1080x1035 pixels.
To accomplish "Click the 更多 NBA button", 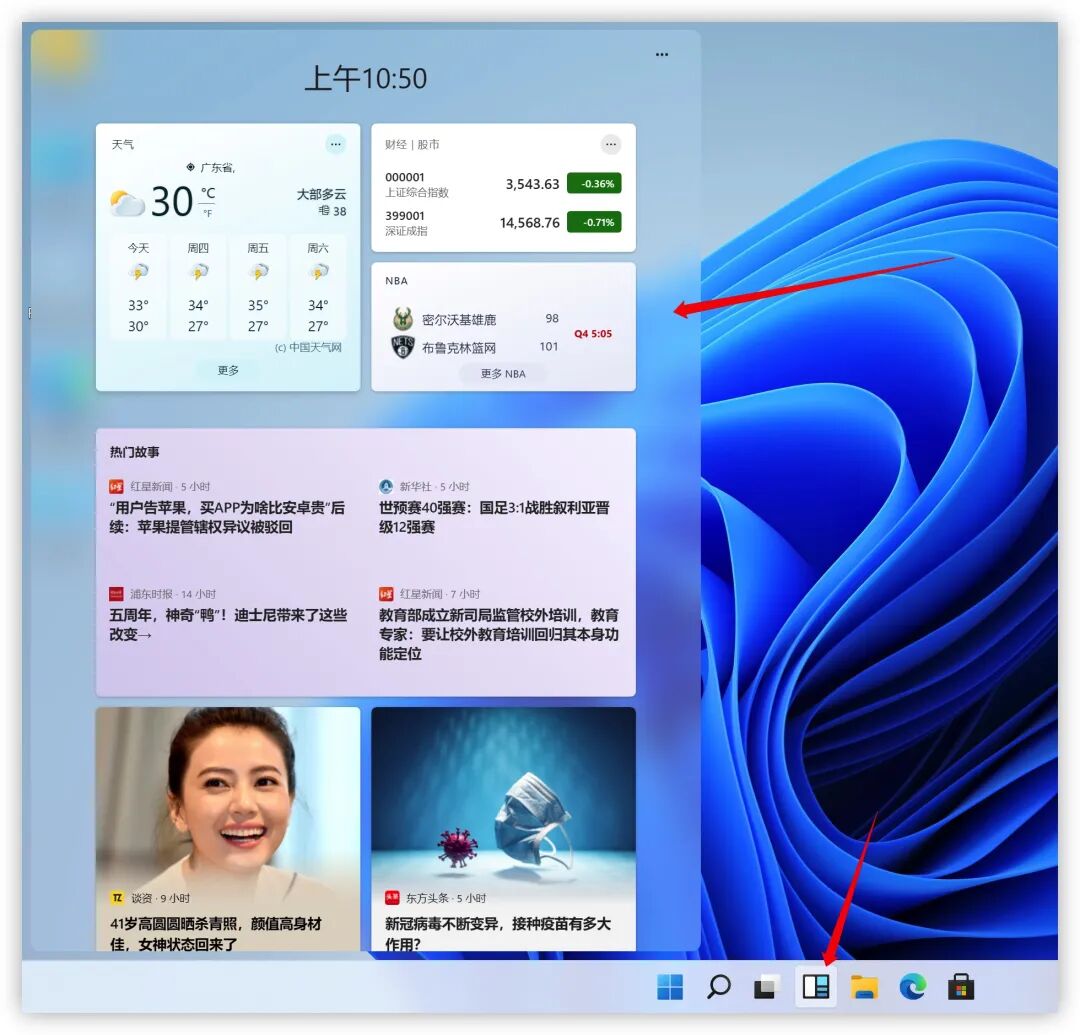I will pos(503,372).
